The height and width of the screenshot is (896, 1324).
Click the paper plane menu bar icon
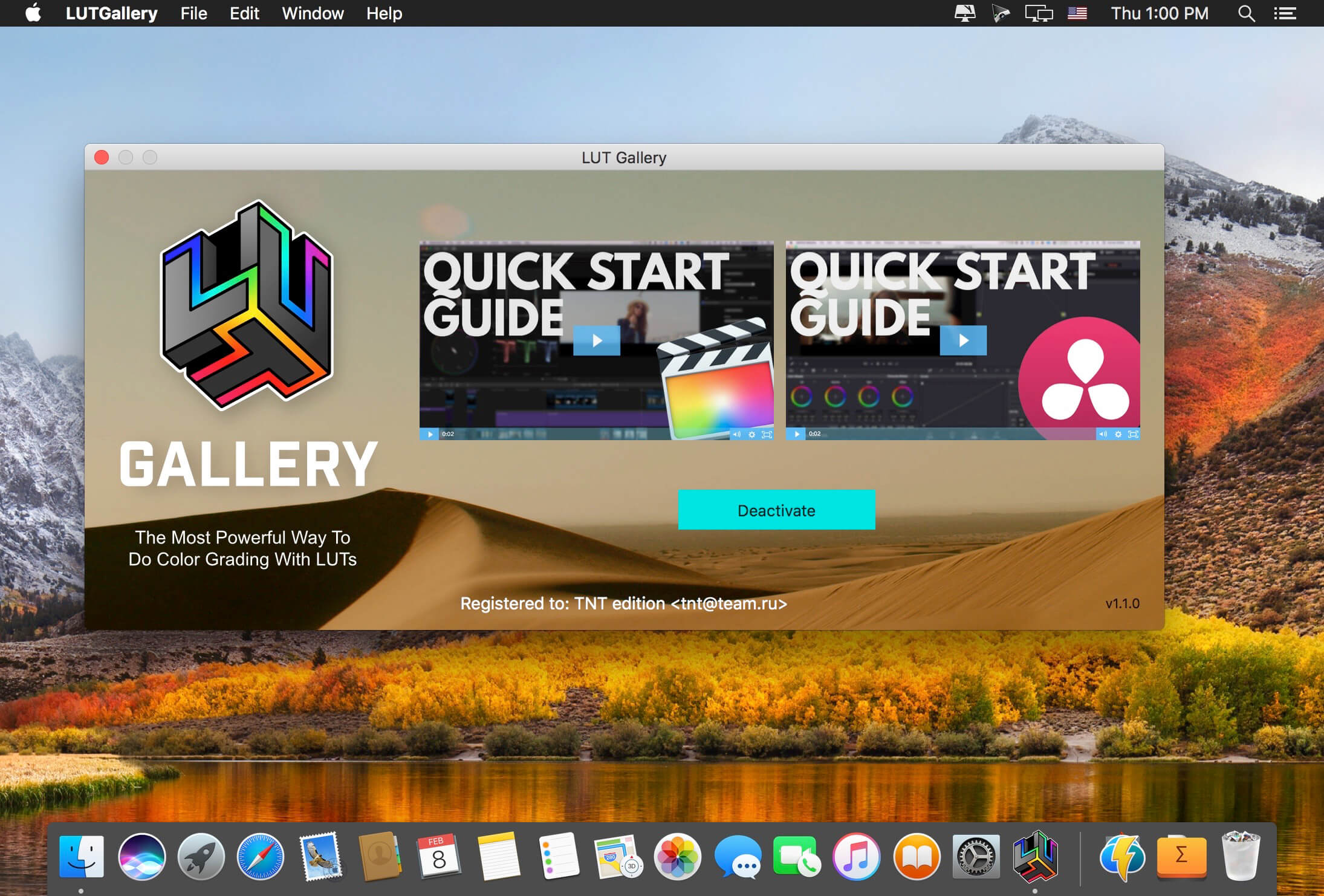coord(1001,13)
